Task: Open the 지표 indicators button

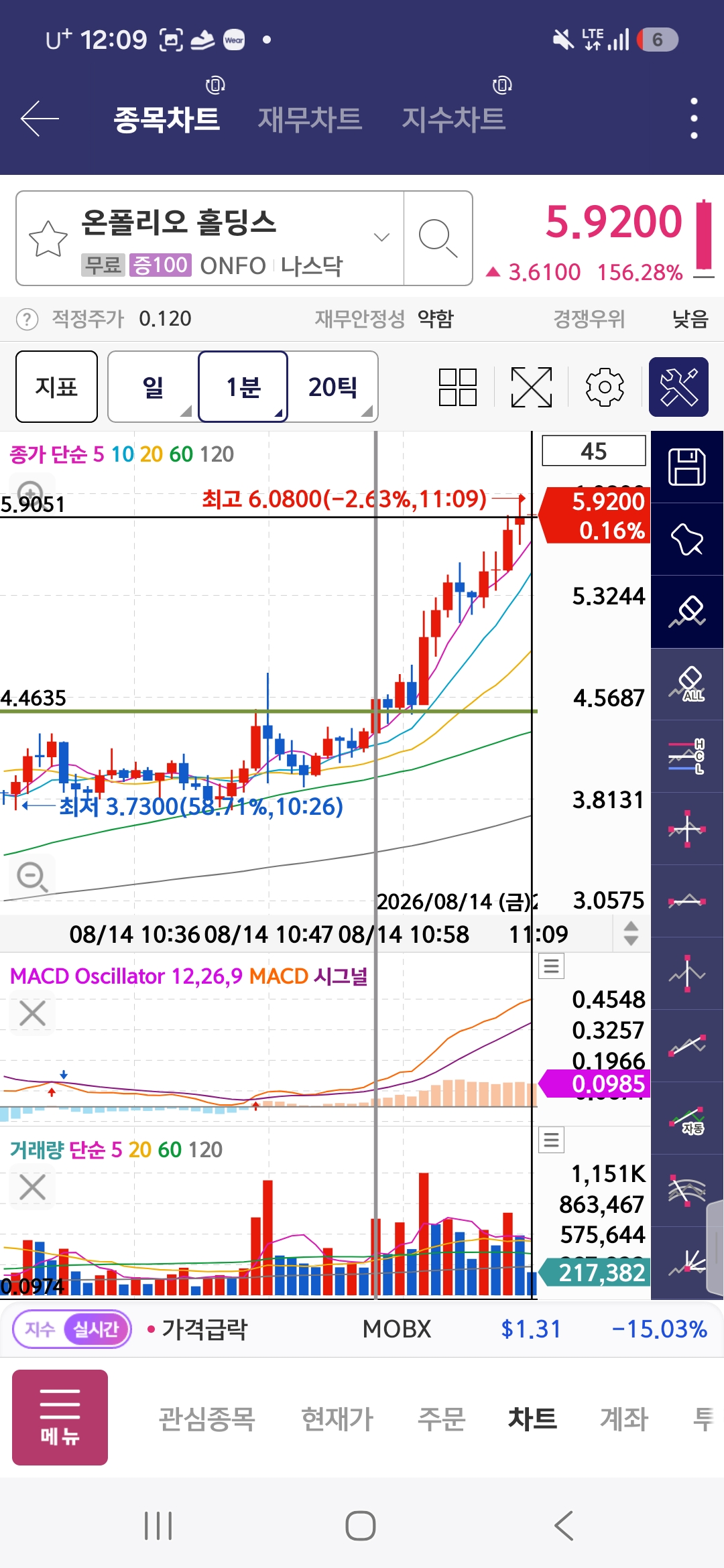Action: tap(56, 387)
